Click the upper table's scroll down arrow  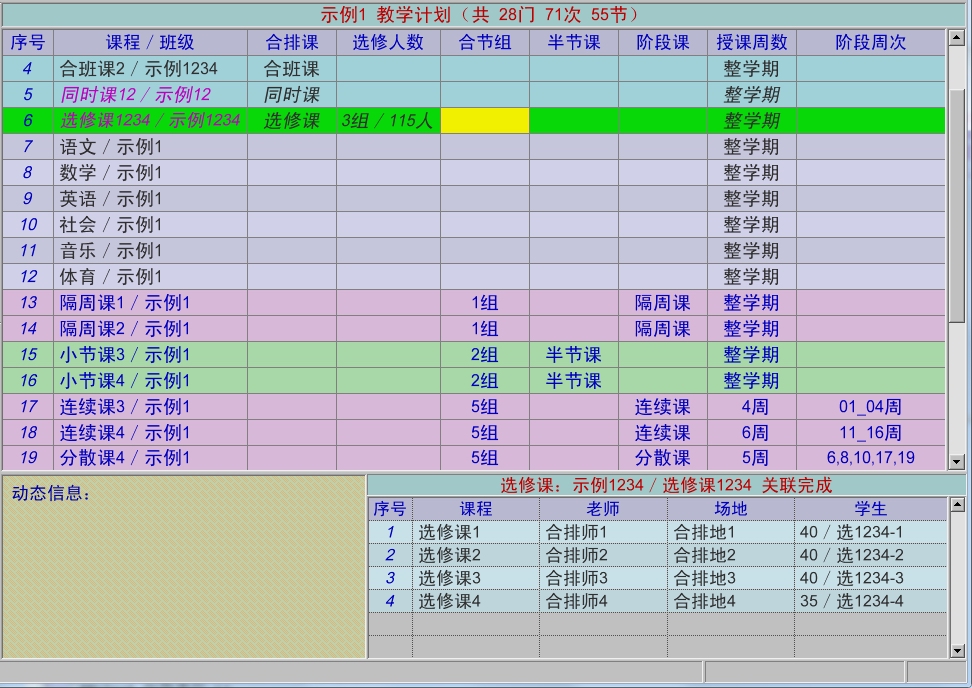[x=957, y=461]
